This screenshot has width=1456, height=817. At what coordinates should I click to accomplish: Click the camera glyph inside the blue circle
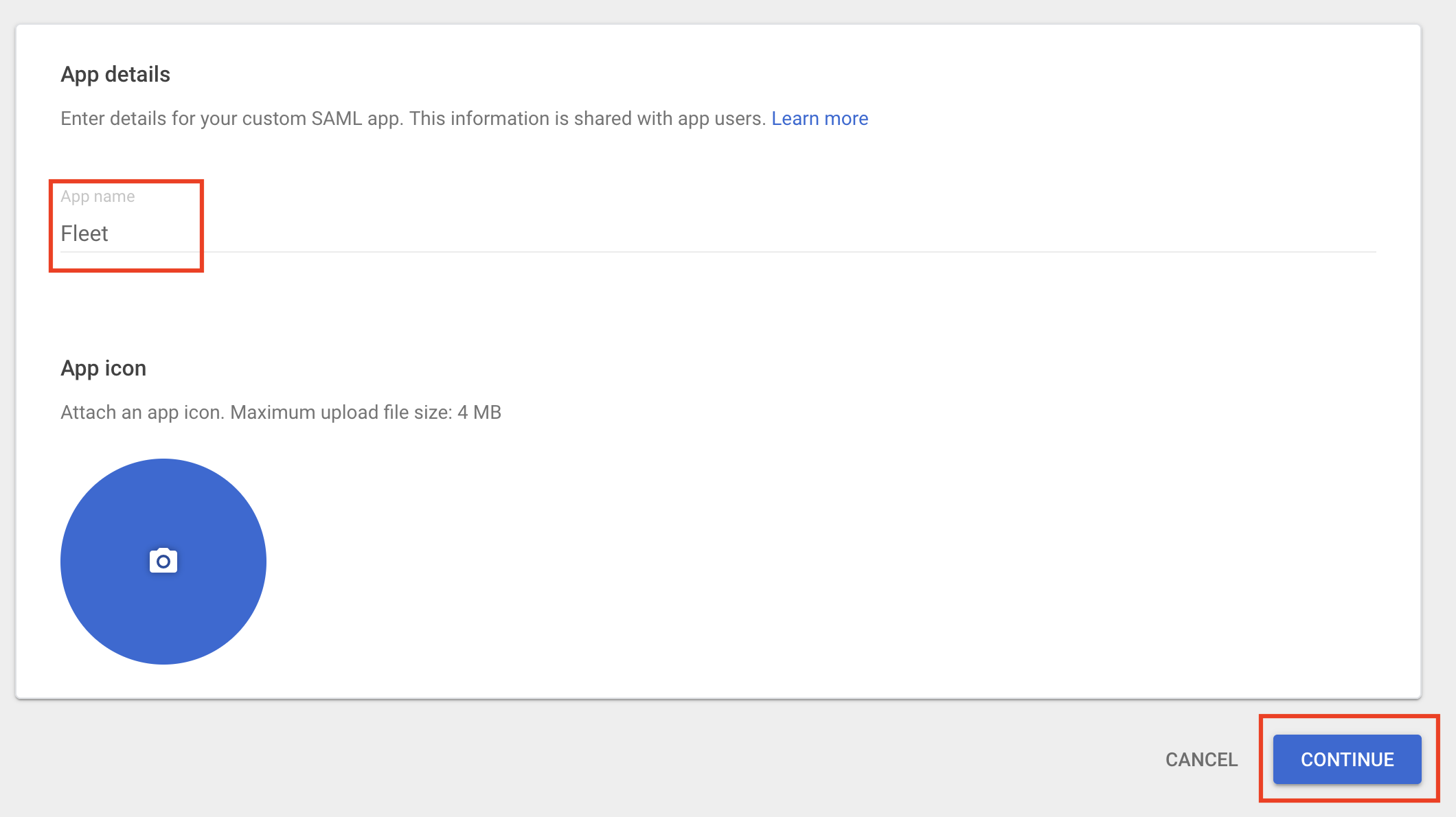[163, 561]
